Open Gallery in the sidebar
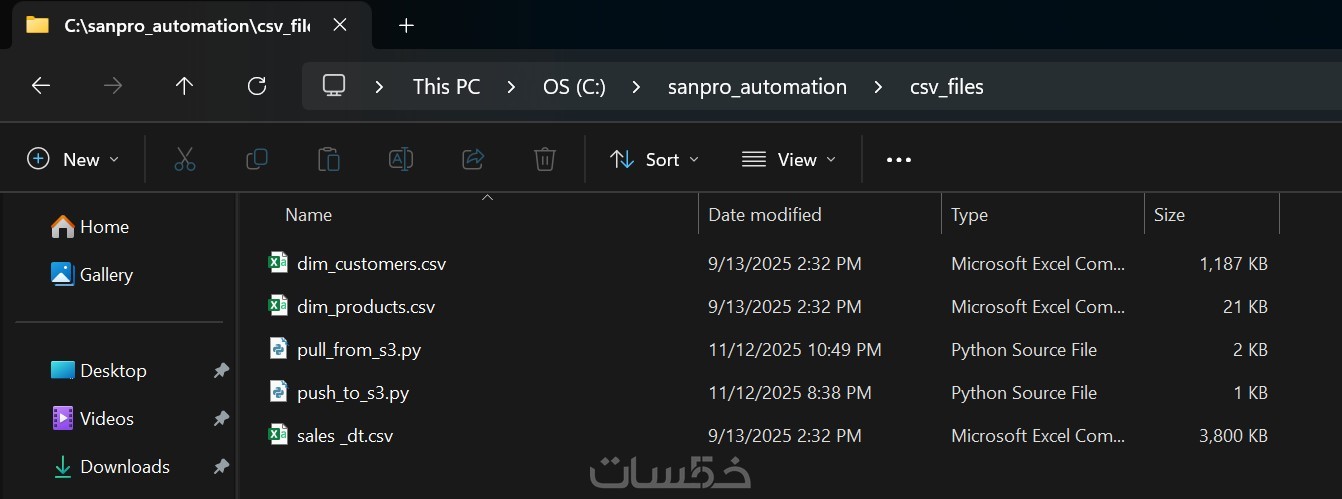 pyautogui.click(x=106, y=274)
